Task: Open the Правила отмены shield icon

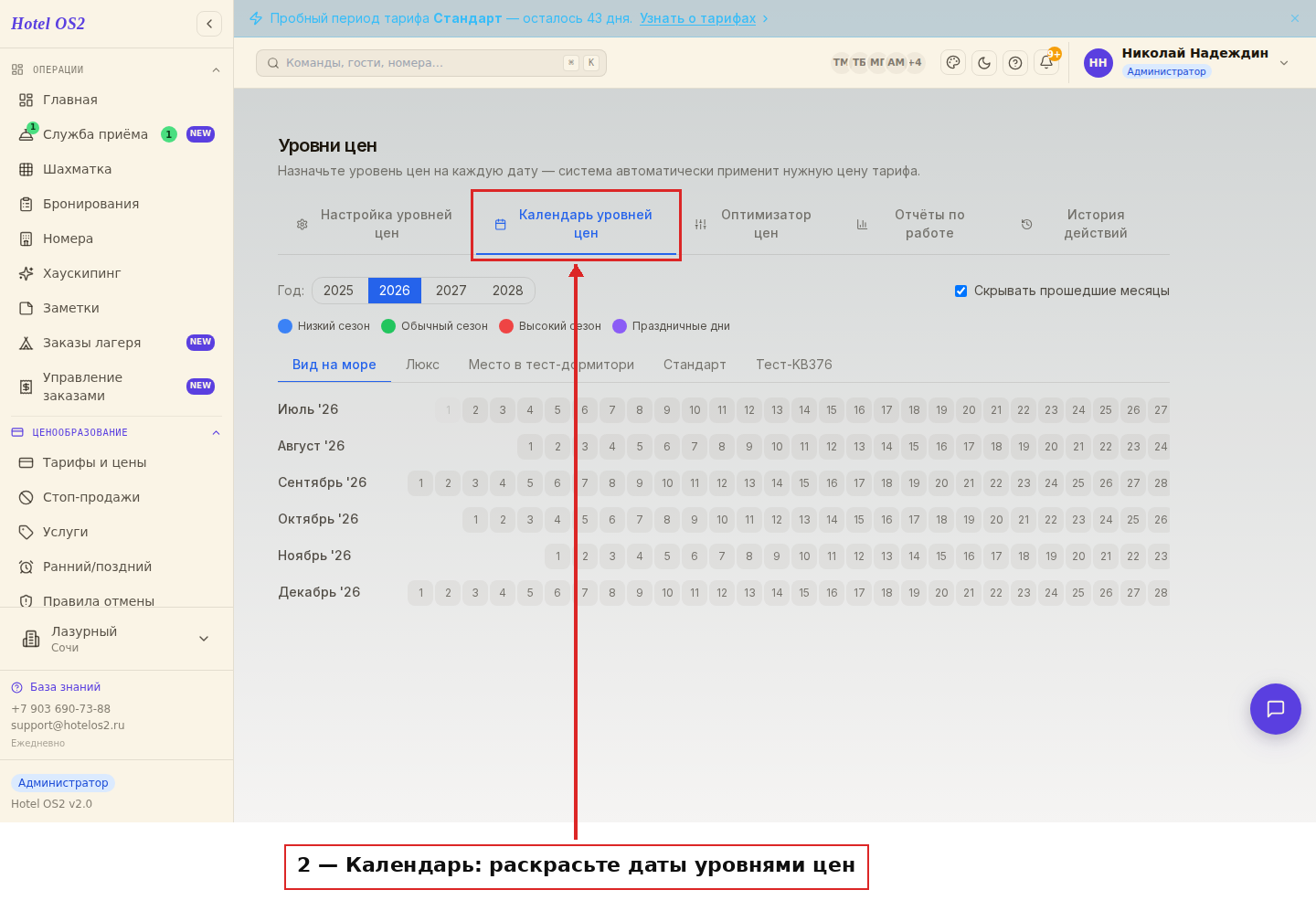Action: [27, 601]
